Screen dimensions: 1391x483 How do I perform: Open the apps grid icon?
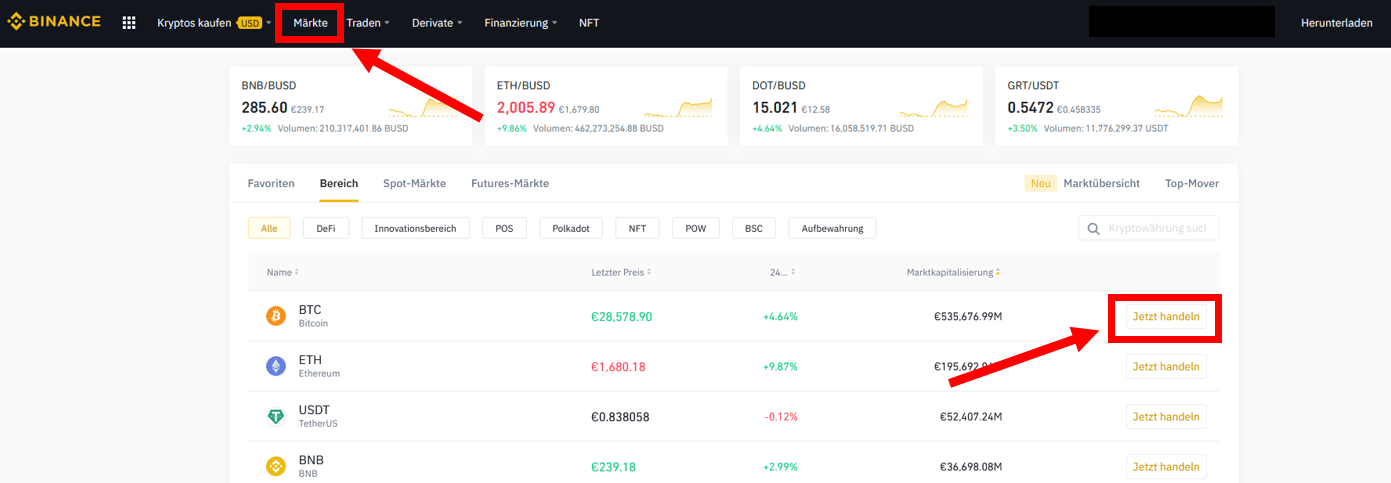pyautogui.click(x=129, y=22)
